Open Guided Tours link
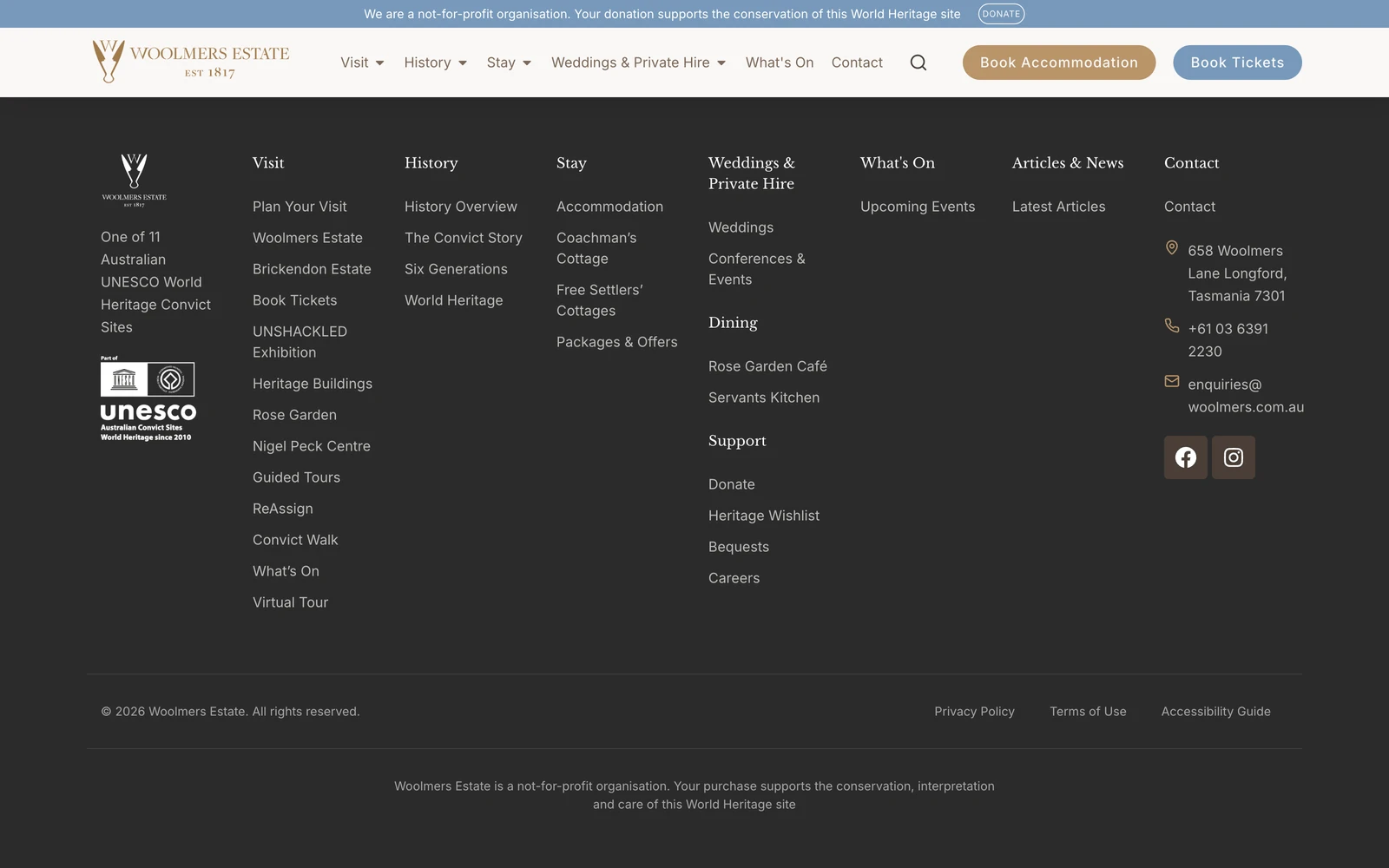Viewport: 1389px width, 868px height. click(296, 477)
